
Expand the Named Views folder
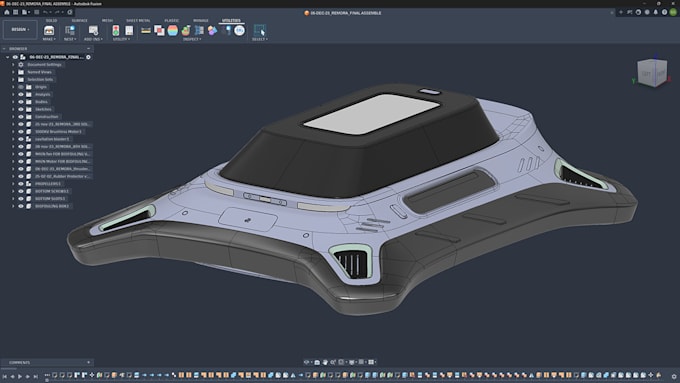pos(13,72)
